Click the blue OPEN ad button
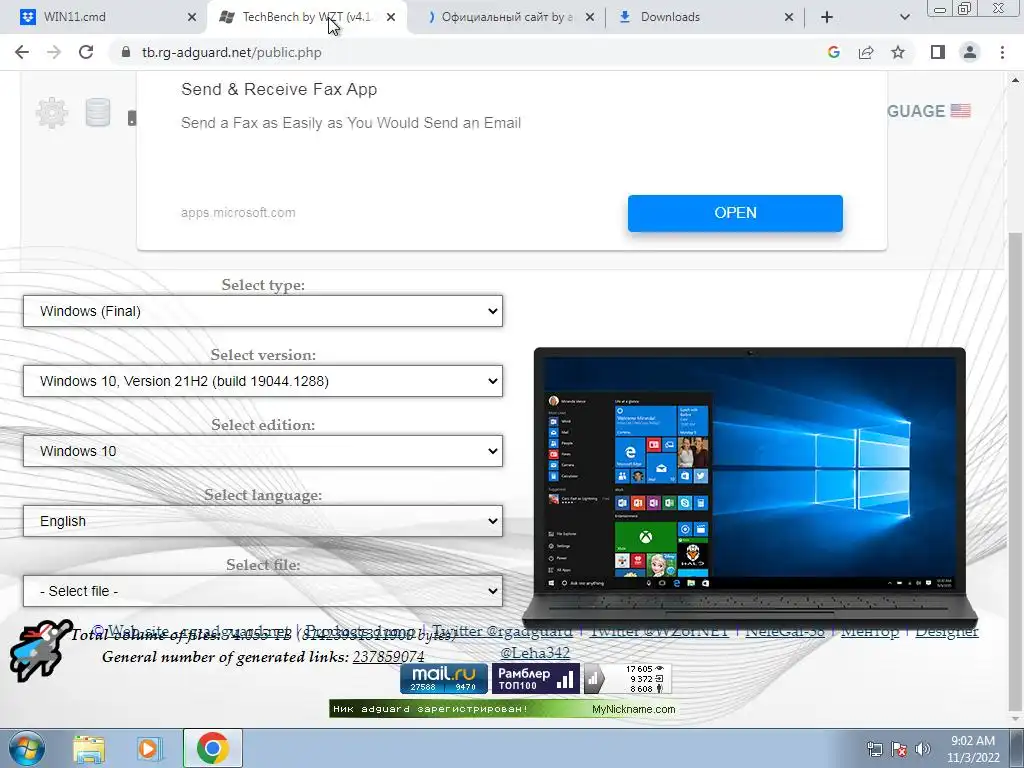The width and height of the screenshot is (1024, 768). pos(735,213)
